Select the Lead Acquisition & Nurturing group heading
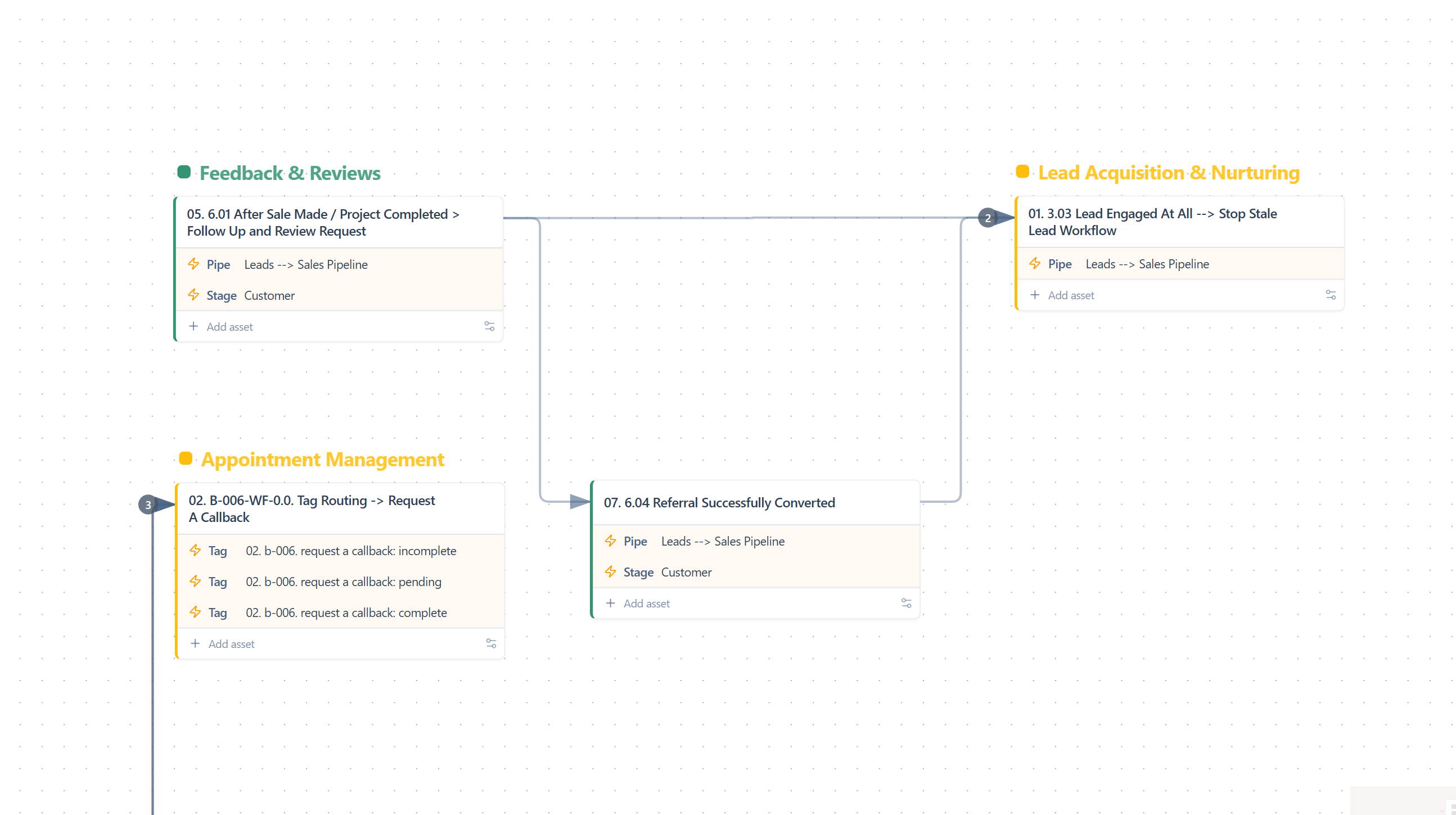Screen dimensions: 1456x815 pos(1169,172)
